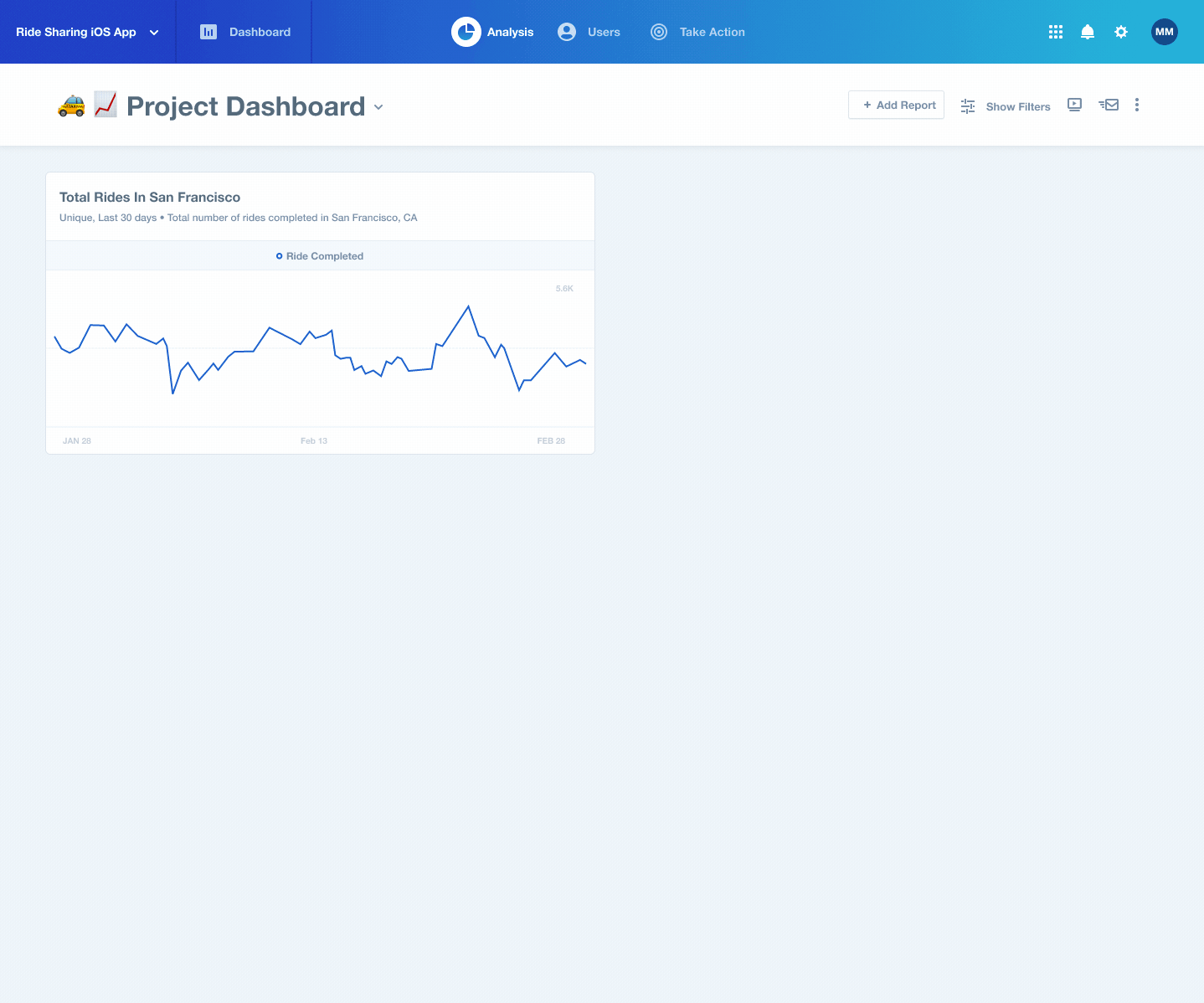Screen dimensions: 1204x1003
Task: Start presentation mode play-screen icon
Action: tap(1075, 105)
